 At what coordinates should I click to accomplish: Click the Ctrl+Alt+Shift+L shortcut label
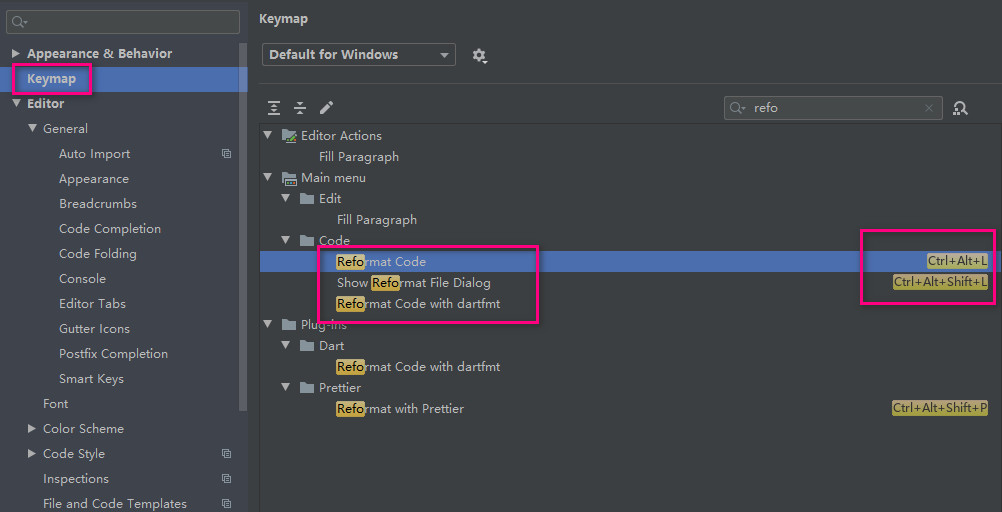pos(941,282)
